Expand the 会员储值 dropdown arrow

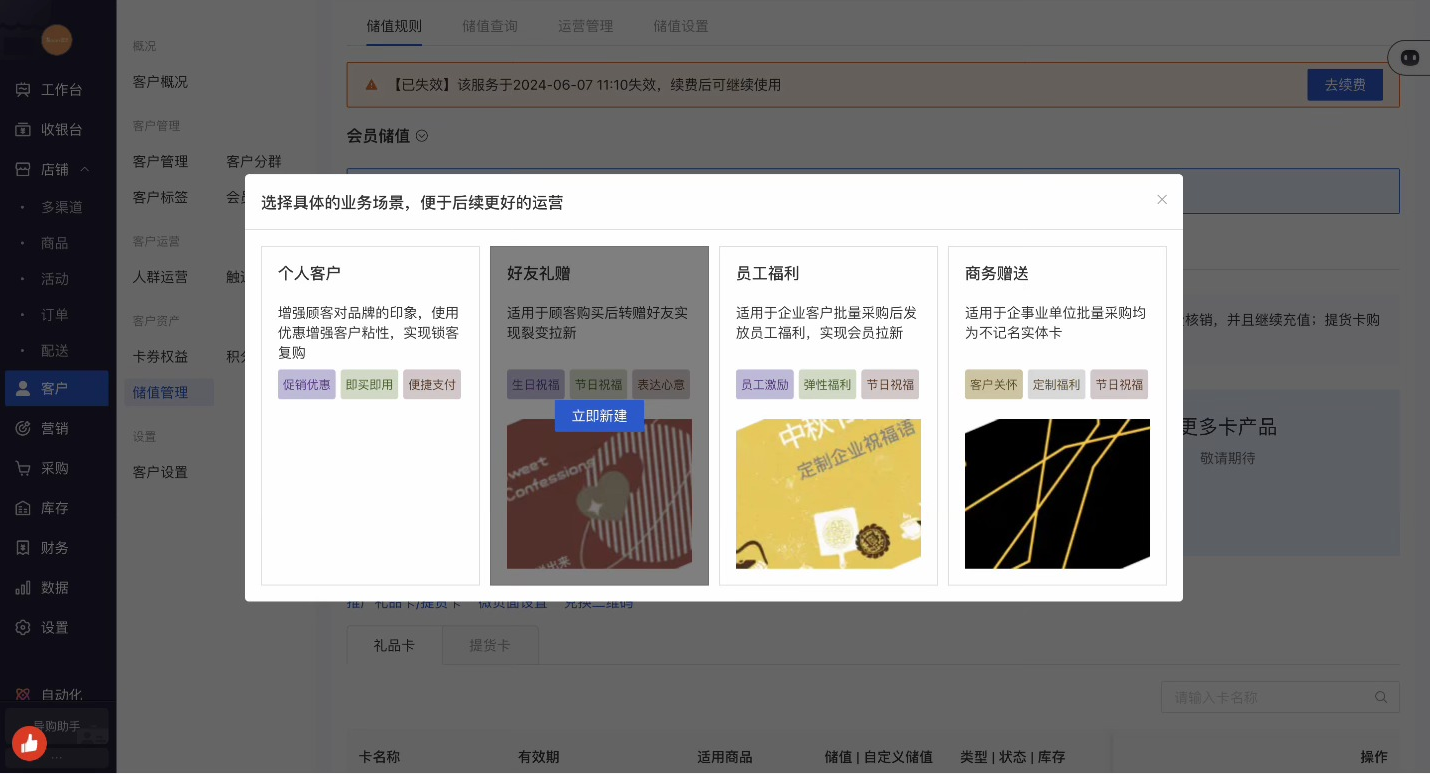tap(422, 136)
